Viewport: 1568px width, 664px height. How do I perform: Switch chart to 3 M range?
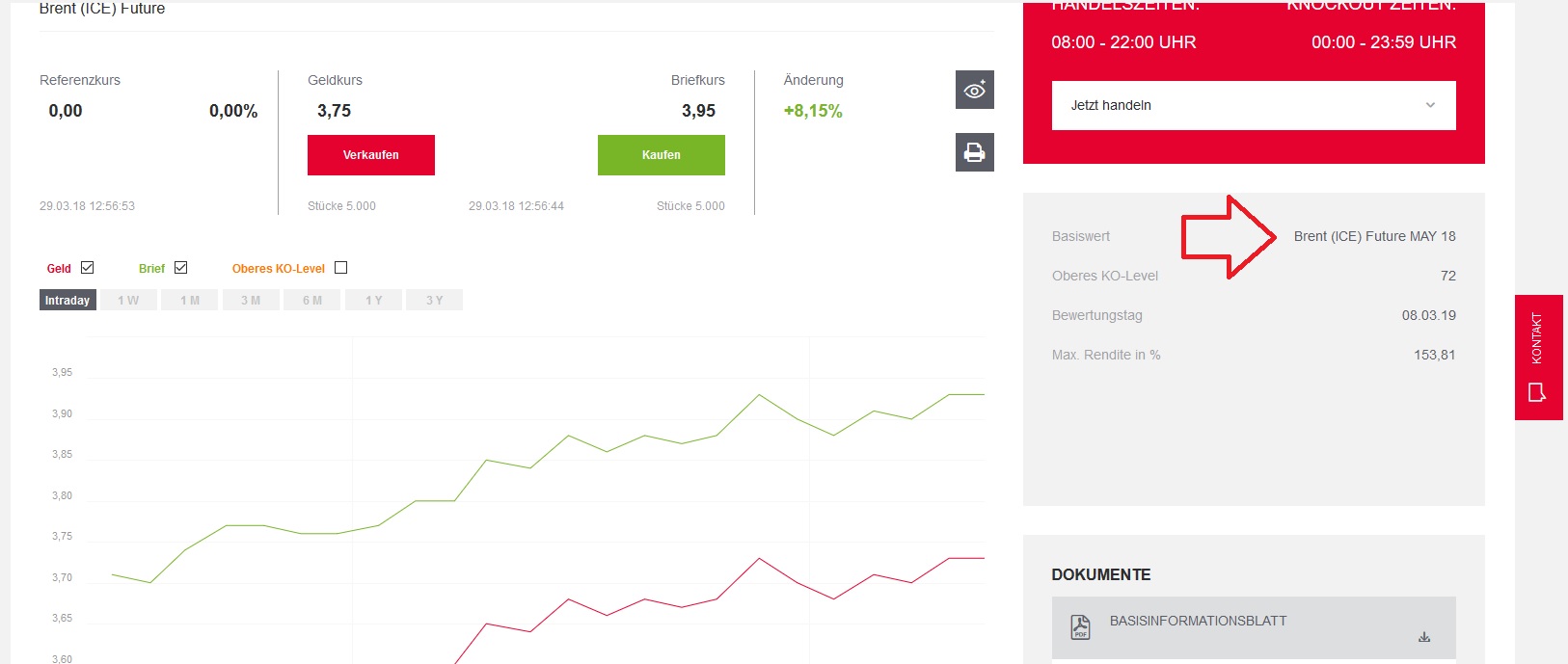tap(251, 301)
